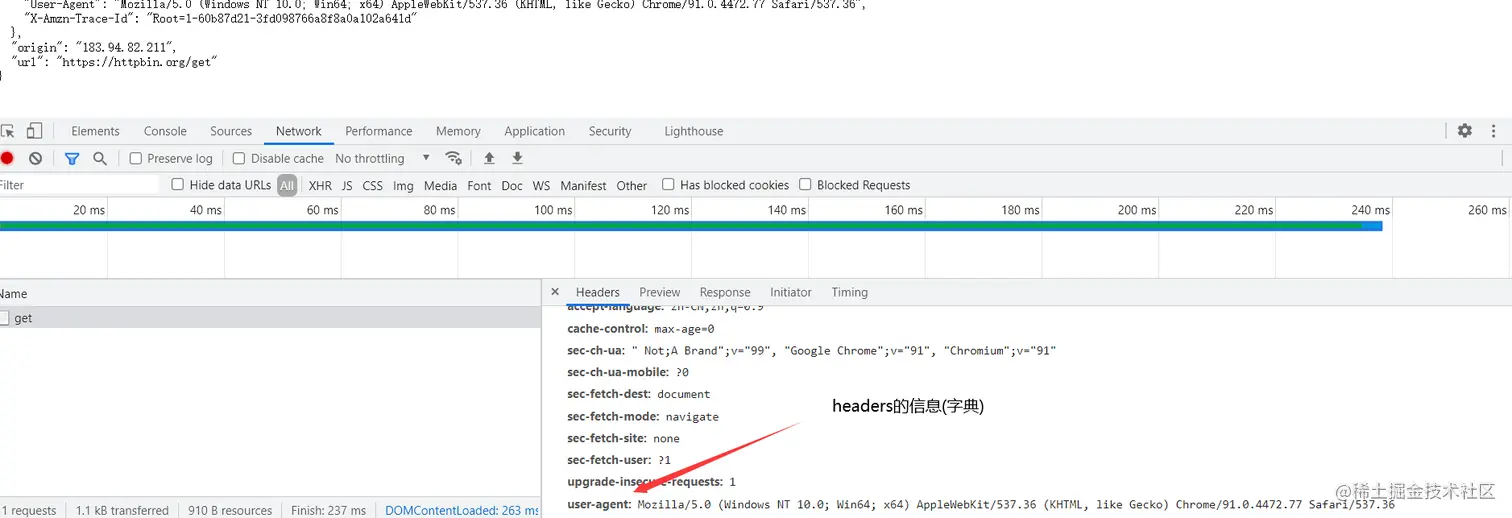Open the Security panel
The height and width of the screenshot is (518, 1512).
[610, 131]
